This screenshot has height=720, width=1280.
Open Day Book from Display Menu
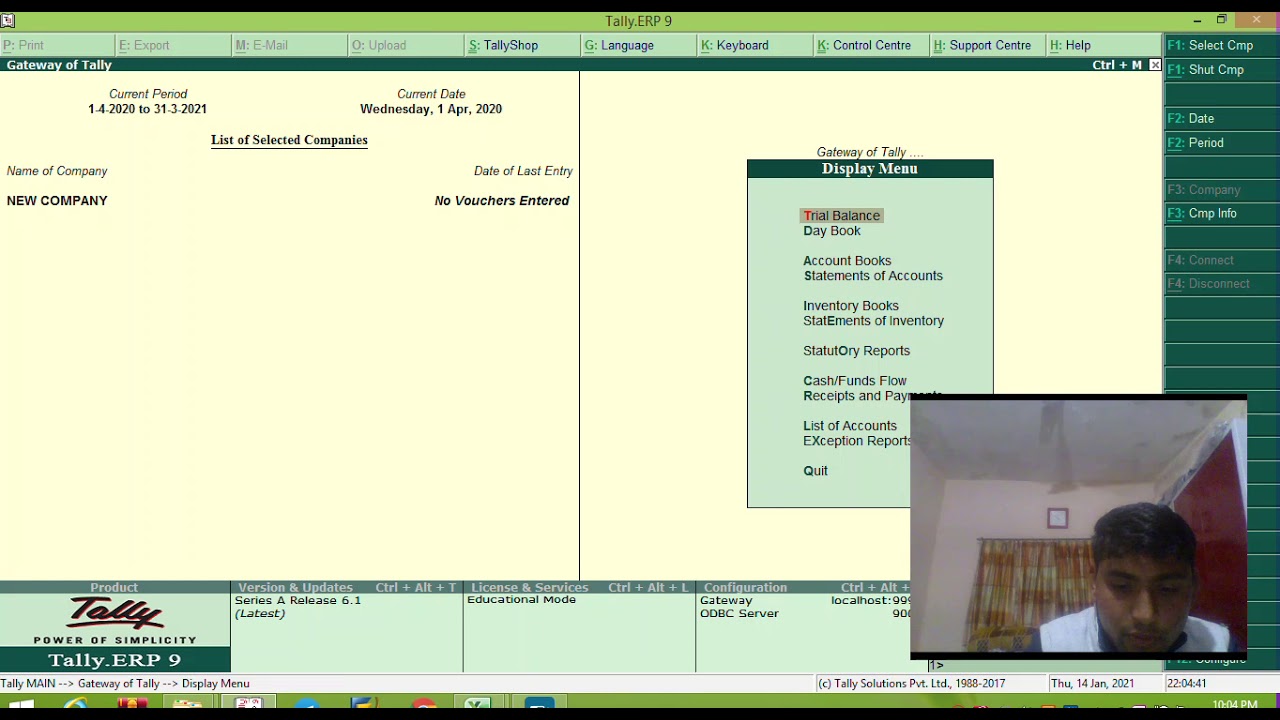[831, 231]
